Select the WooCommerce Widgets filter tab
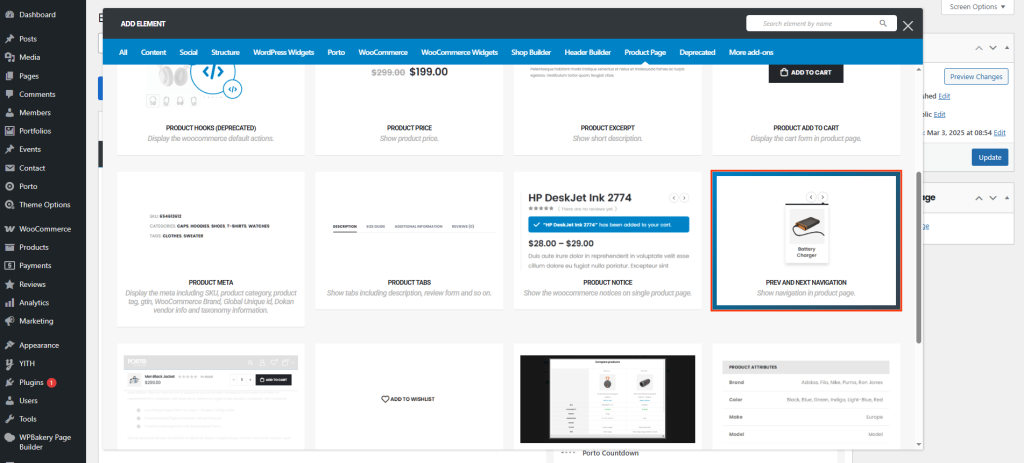 459,52
